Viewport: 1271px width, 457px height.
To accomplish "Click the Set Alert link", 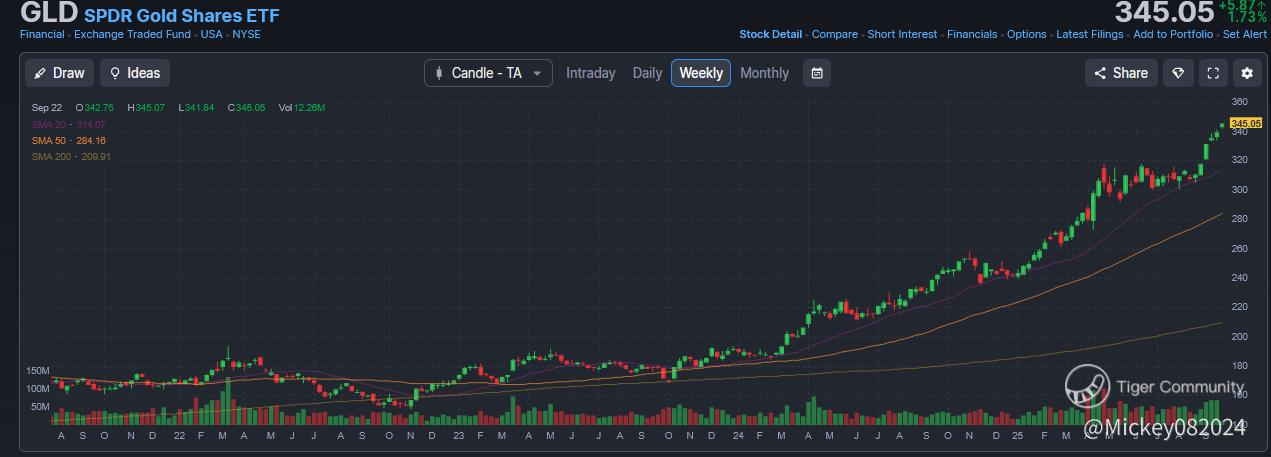I will coord(1245,34).
